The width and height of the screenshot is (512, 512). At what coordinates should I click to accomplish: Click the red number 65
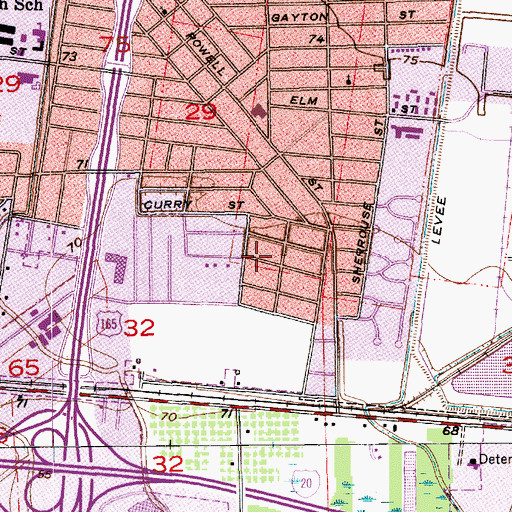coord(24,368)
